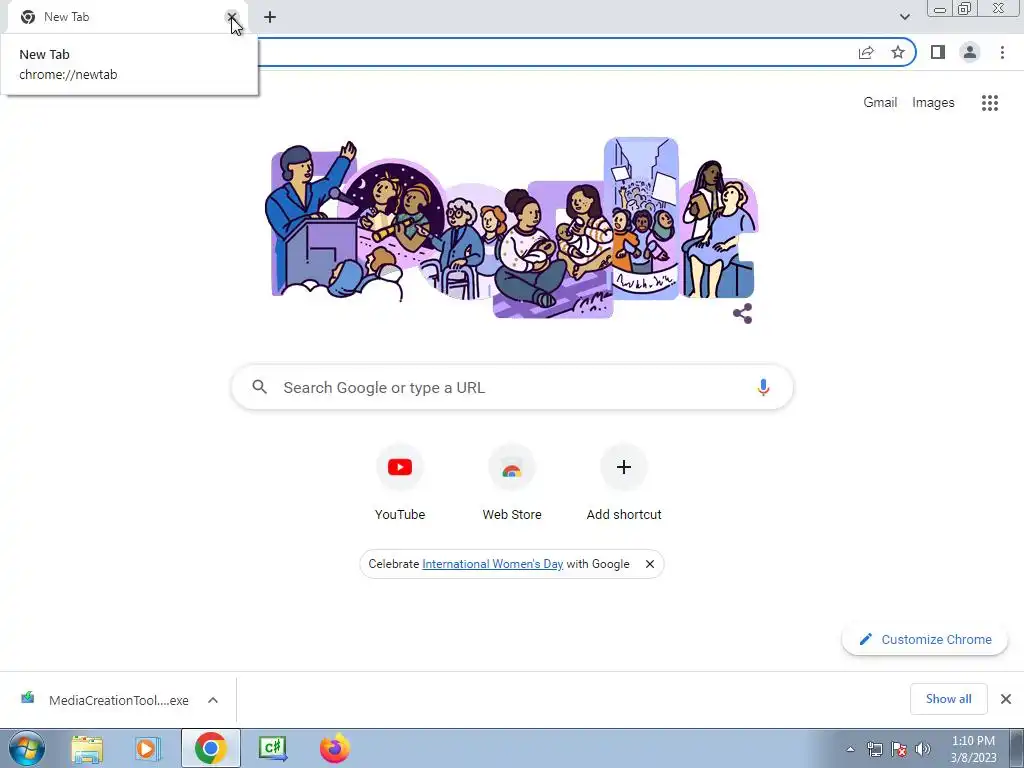
Task: Click the magnifier icon in search box
Action: 259,387
